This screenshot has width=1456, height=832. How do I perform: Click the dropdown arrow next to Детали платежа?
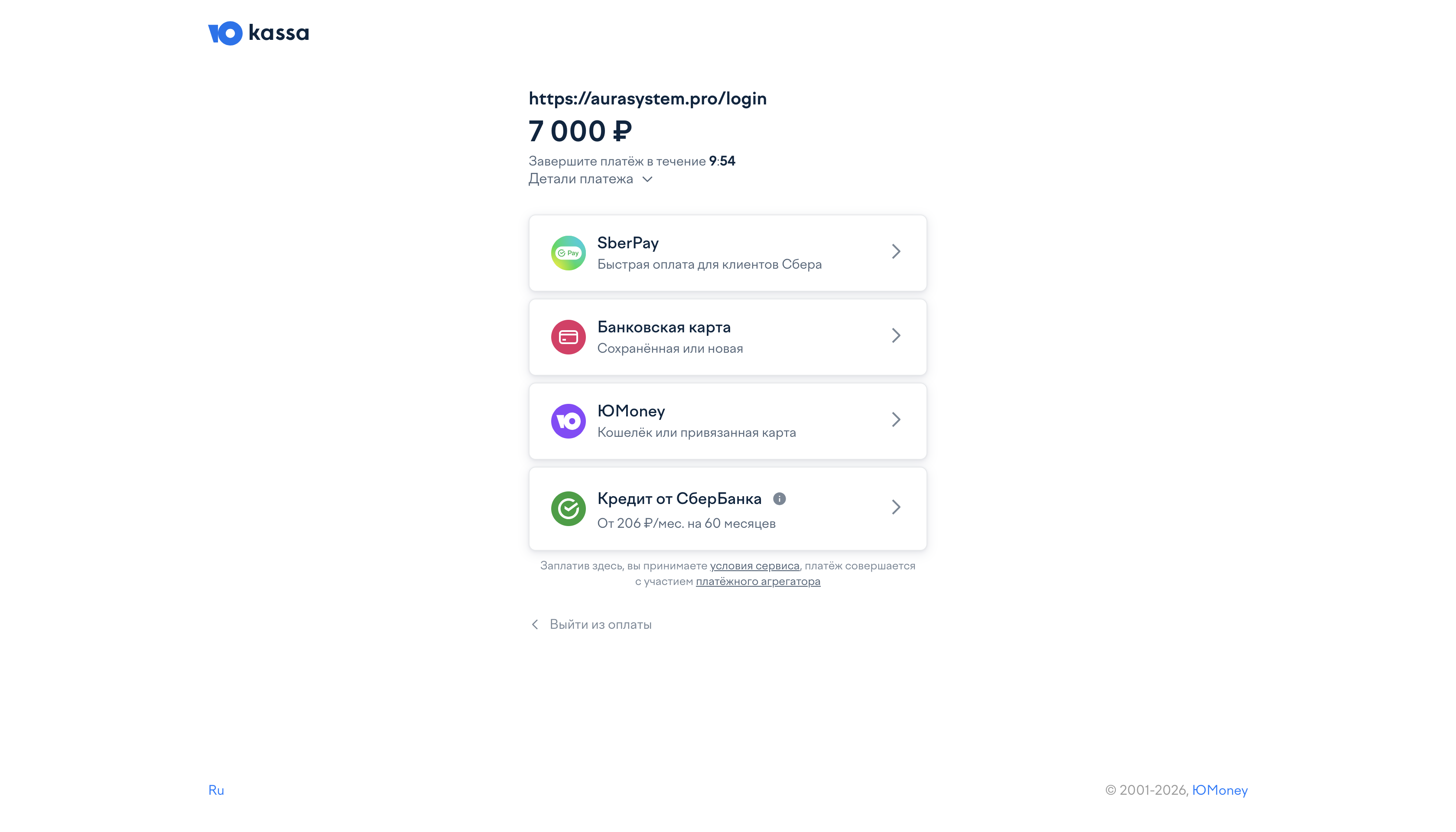coord(647,179)
